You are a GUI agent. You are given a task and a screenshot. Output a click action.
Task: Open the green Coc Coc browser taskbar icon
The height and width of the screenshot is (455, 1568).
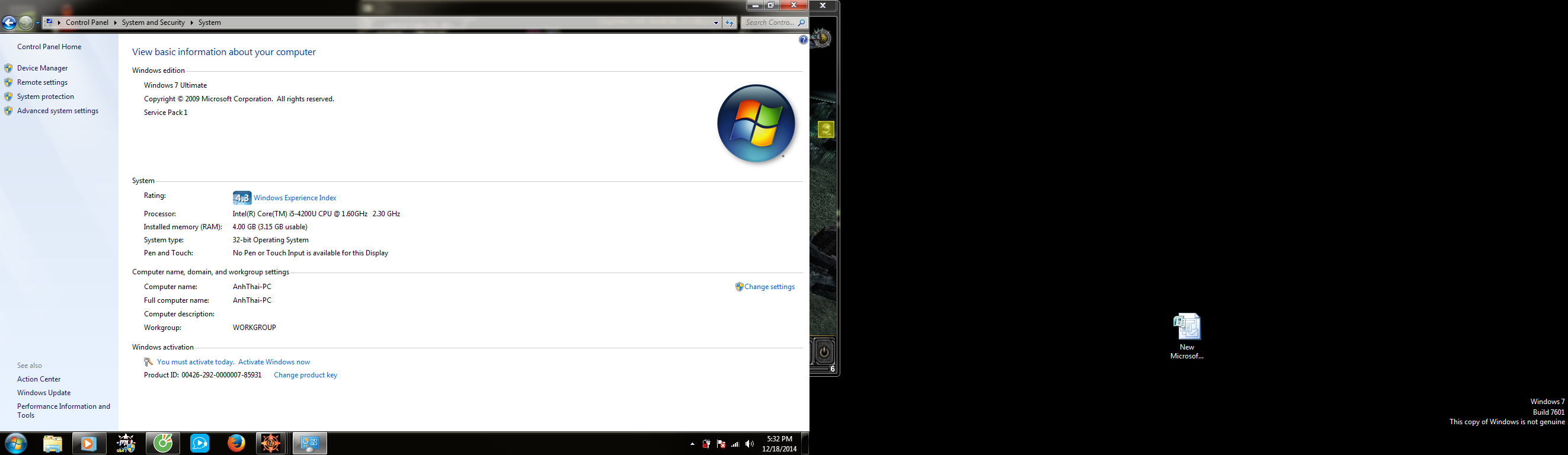click(x=162, y=443)
